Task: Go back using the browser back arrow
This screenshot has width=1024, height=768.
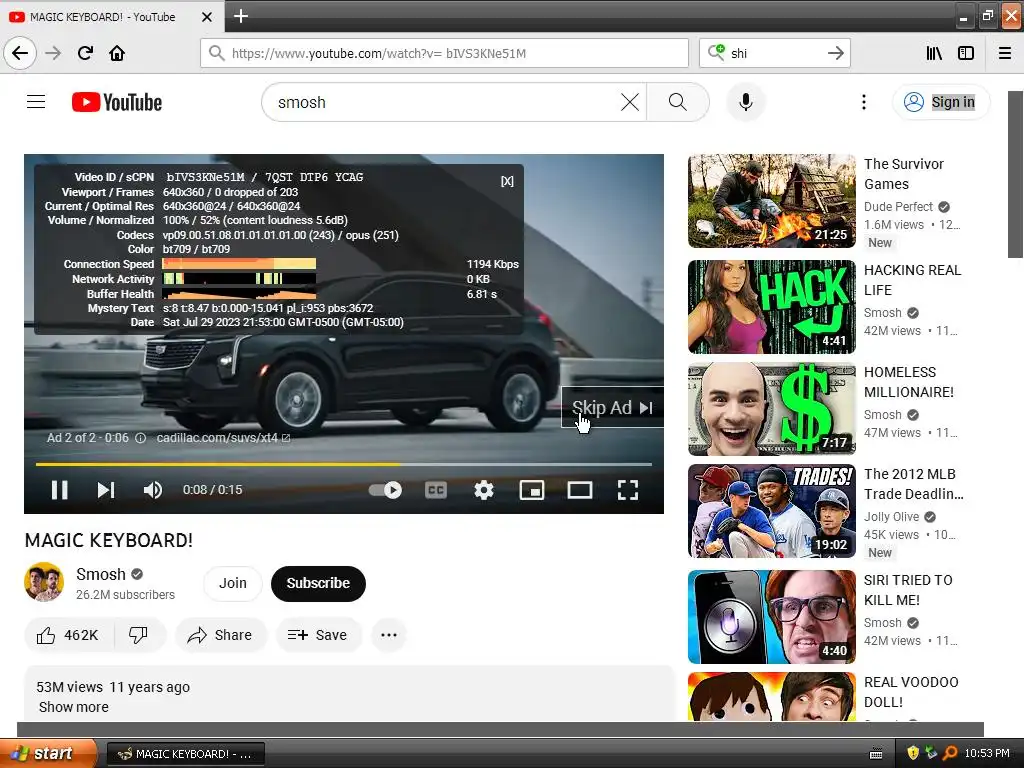Action: 20,53
